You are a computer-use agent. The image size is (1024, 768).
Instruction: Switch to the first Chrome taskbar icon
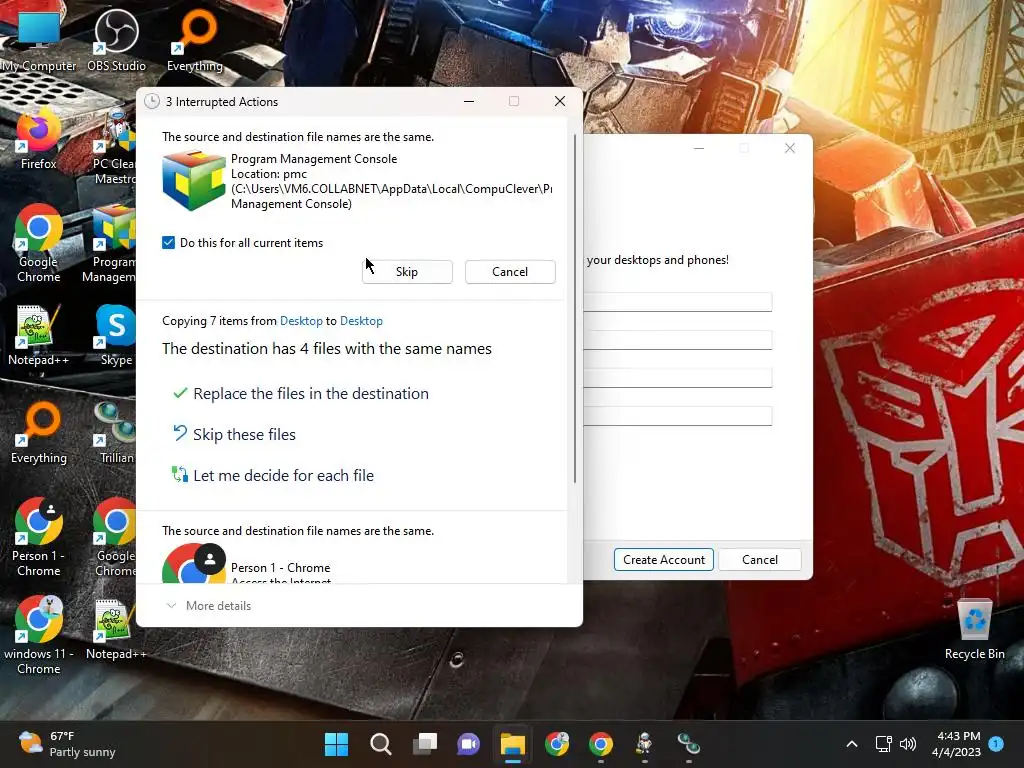pos(557,744)
